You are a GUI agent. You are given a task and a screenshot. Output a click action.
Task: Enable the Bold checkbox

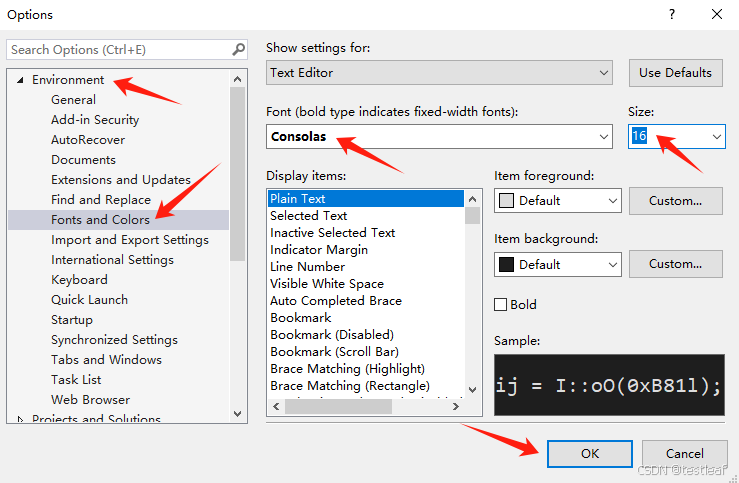501,304
